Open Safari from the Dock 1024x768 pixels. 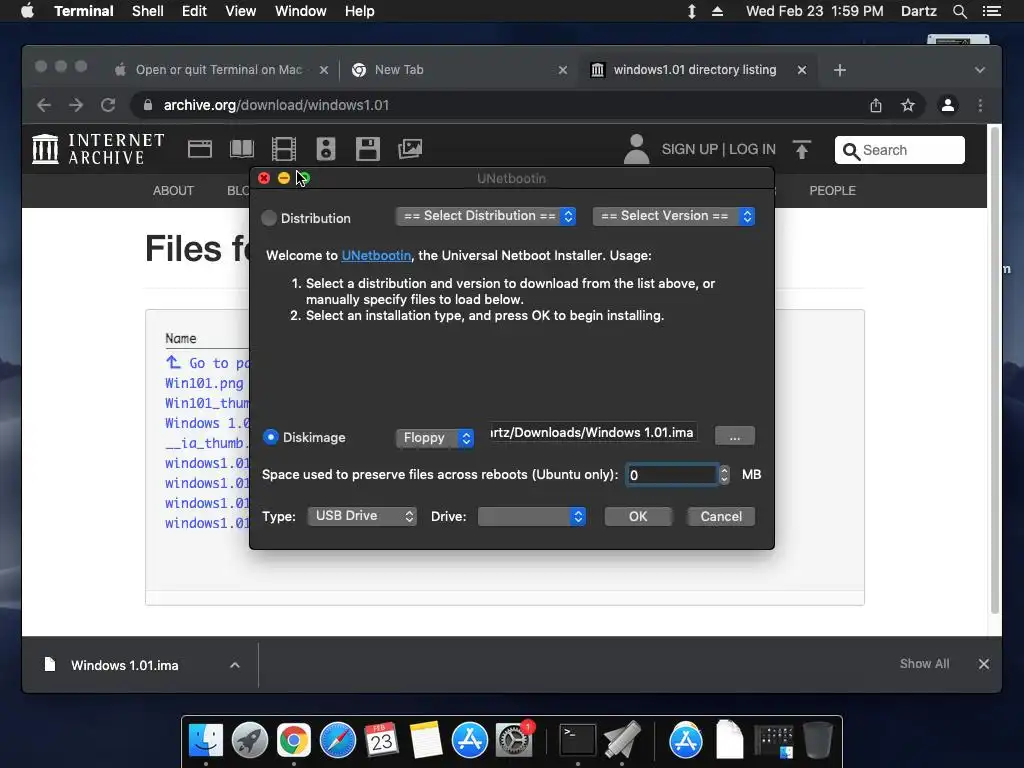click(x=338, y=741)
